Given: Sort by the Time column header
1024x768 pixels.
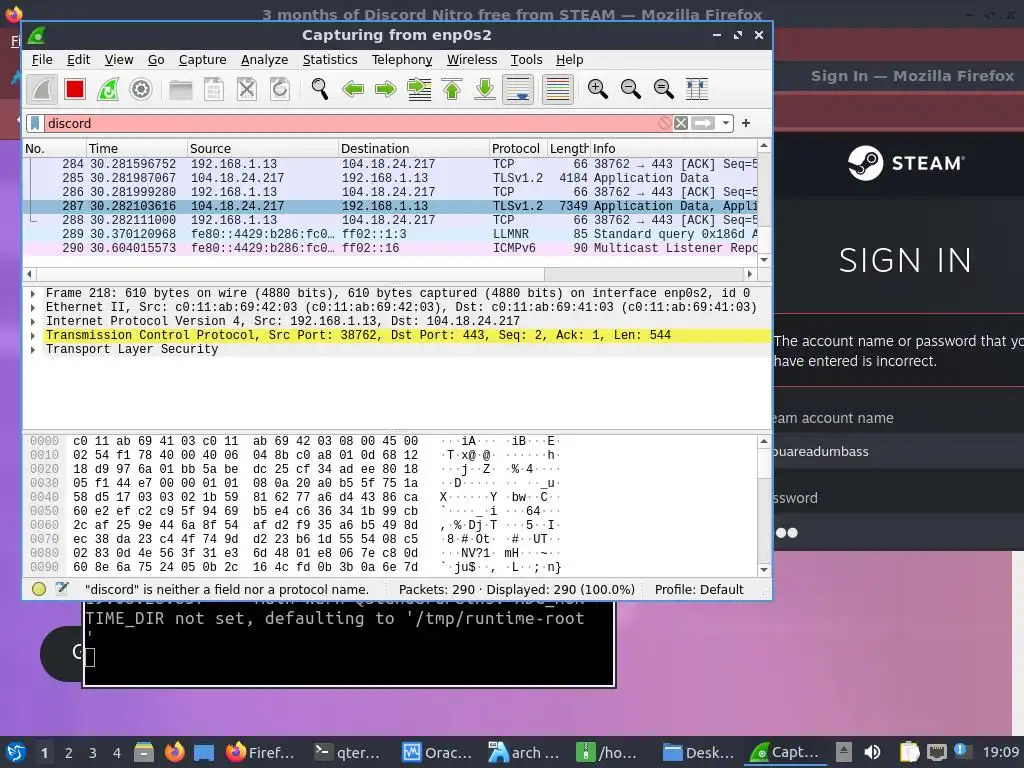Looking at the screenshot, I should tap(136, 148).
